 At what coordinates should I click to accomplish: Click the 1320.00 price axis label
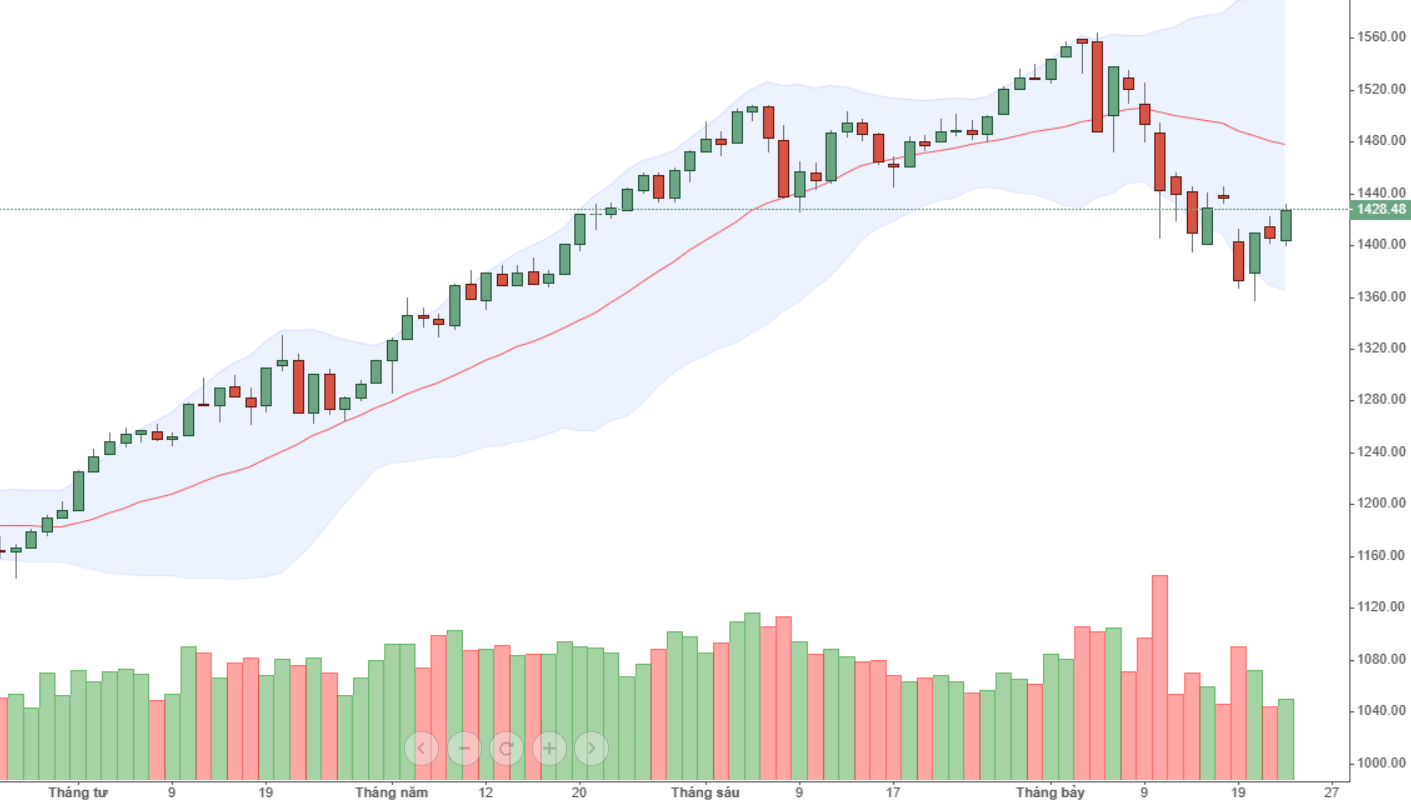click(1381, 348)
